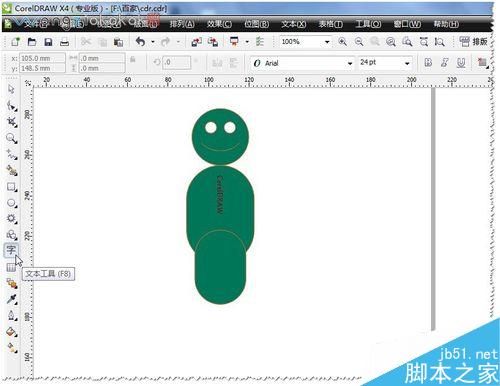500x386 pixels.
Task: Toggle Bold text formatting
Action: click(x=428, y=62)
